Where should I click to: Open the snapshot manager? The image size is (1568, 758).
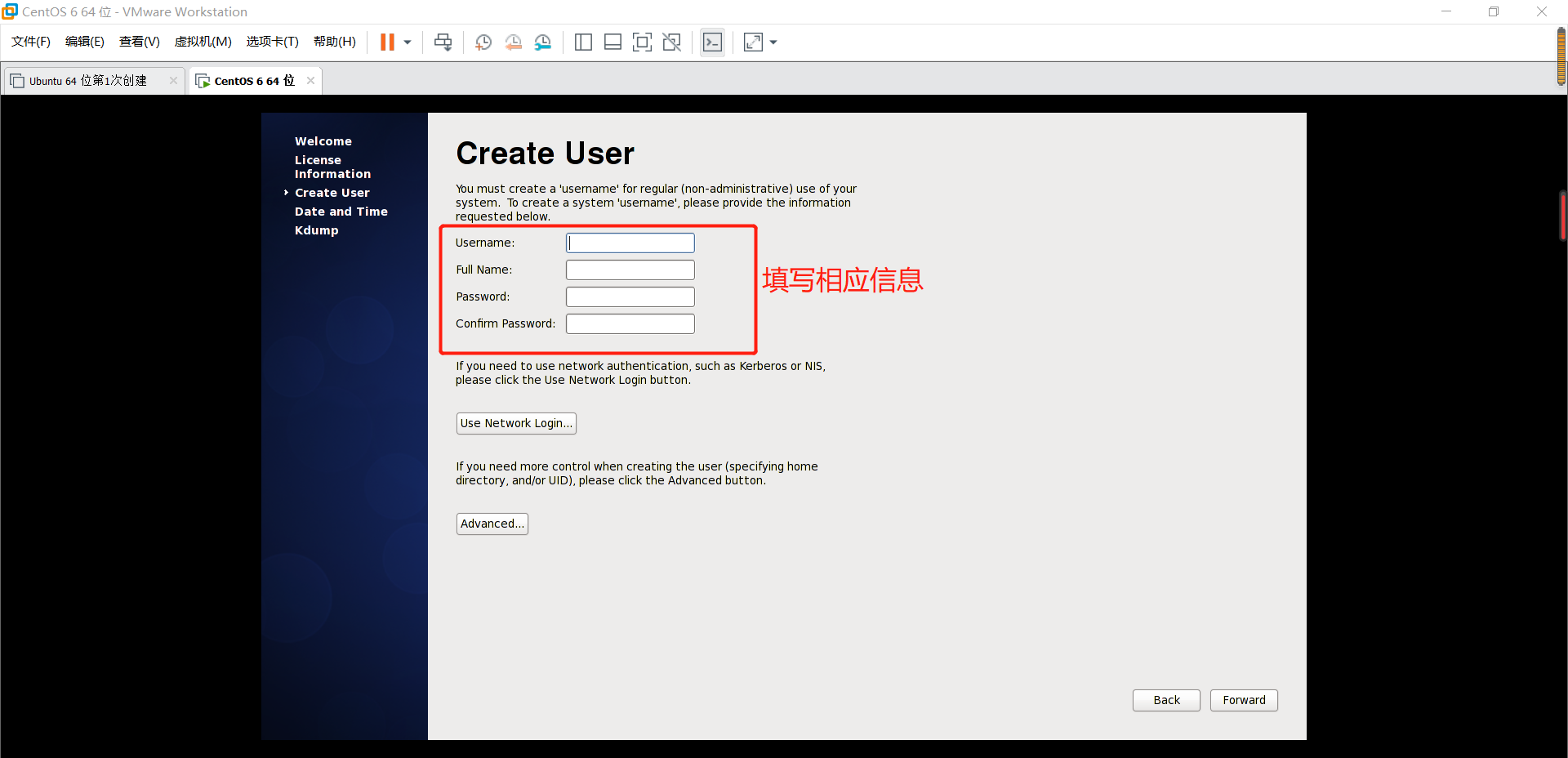click(x=543, y=42)
